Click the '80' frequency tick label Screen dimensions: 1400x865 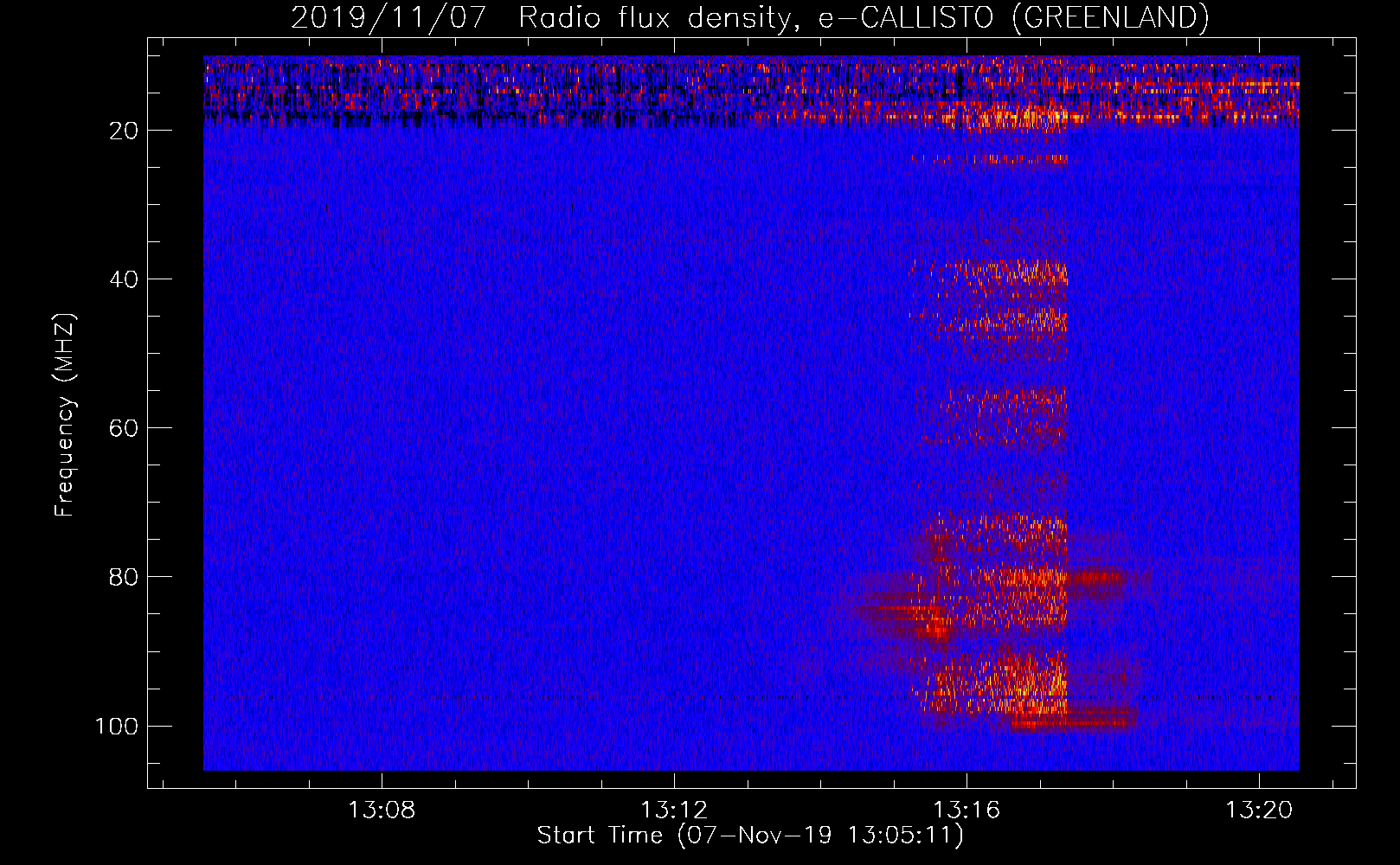[124, 577]
